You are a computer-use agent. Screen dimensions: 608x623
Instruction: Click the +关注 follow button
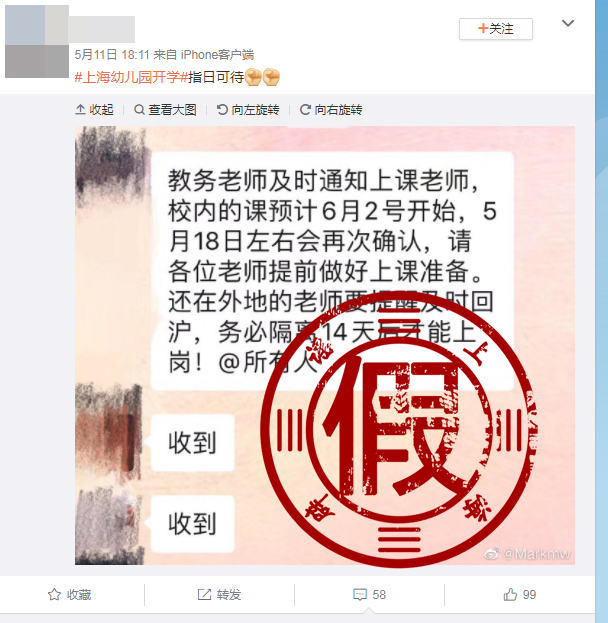click(496, 29)
